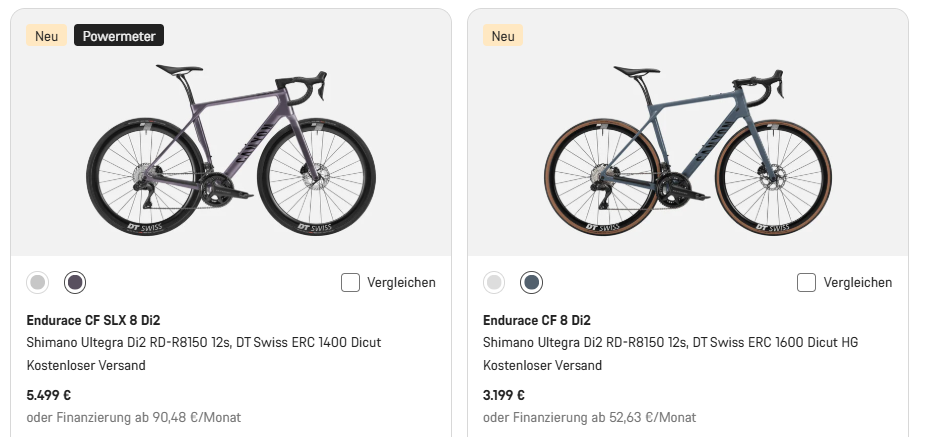Screen dimensions: 942x437
Task: Enable Vergleichen checkbox on Endurace CF 8 Di2
Action: click(806, 283)
